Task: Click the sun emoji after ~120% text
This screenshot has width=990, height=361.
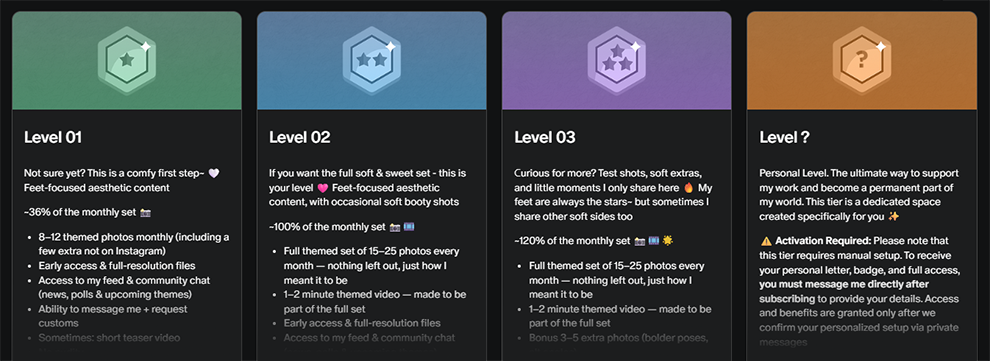Action: [x=669, y=241]
